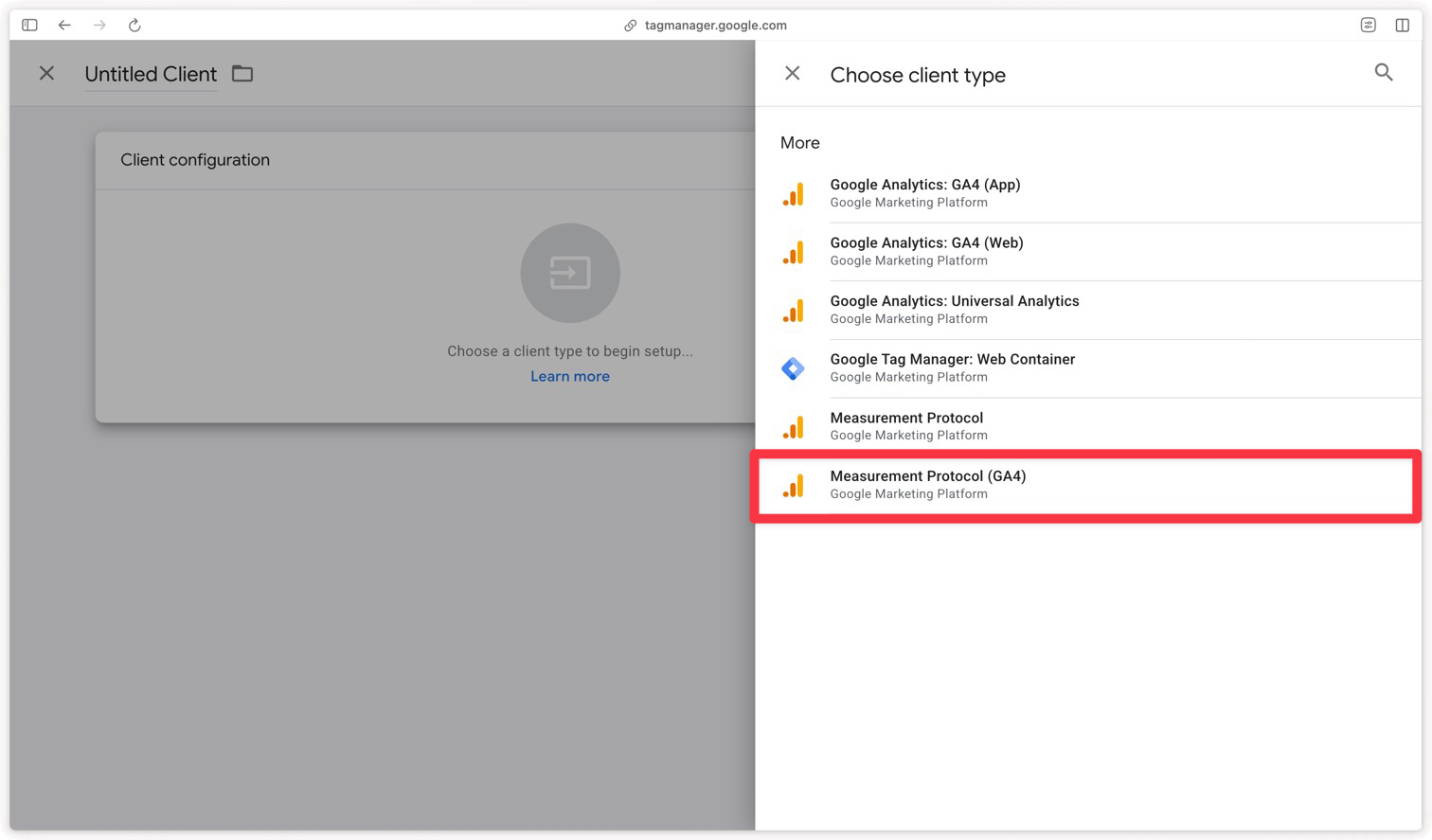The image size is (1432, 840).
Task: Select Google Analytics: GA4 (Web) client
Action: pyautogui.click(x=1088, y=252)
